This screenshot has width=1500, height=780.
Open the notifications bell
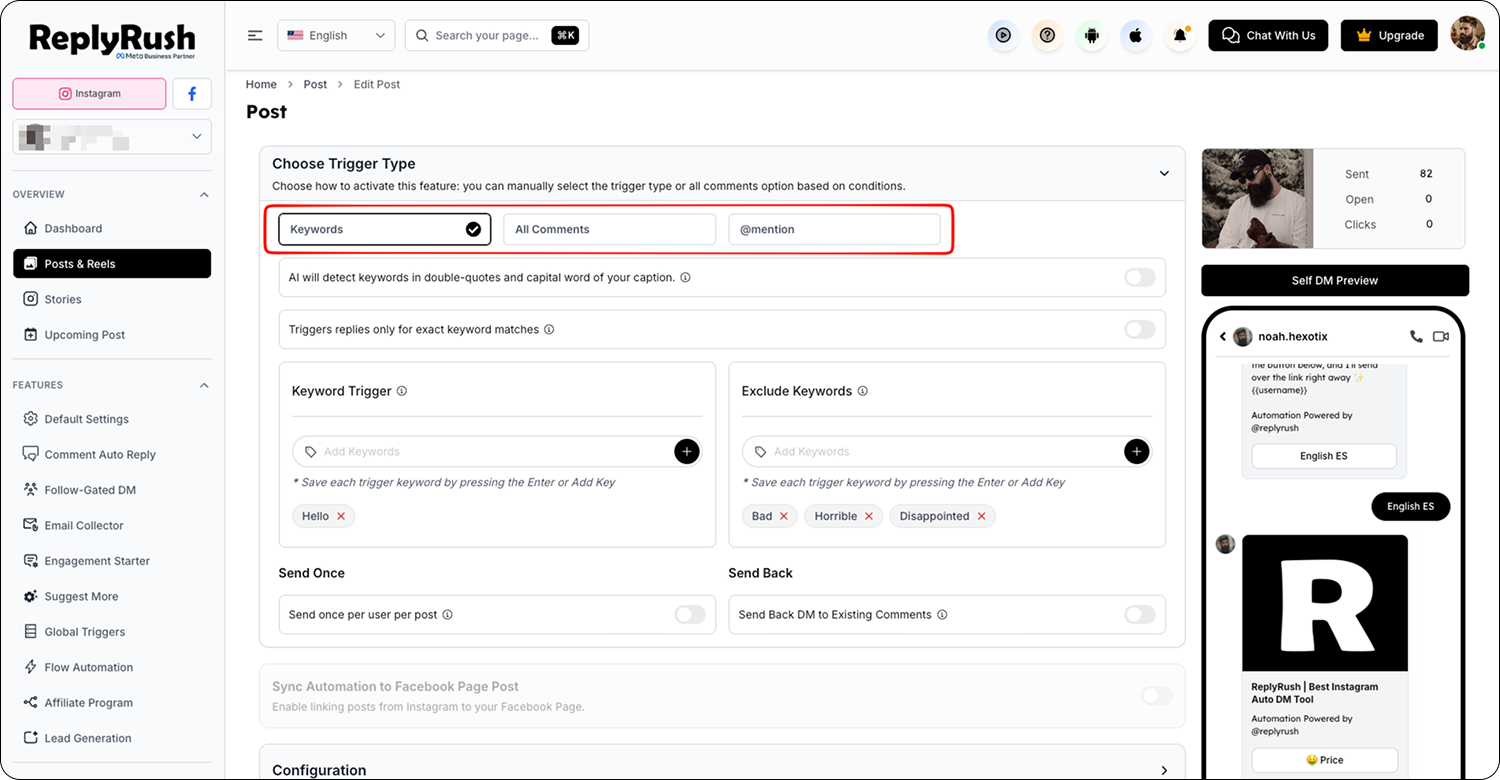click(x=1180, y=36)
